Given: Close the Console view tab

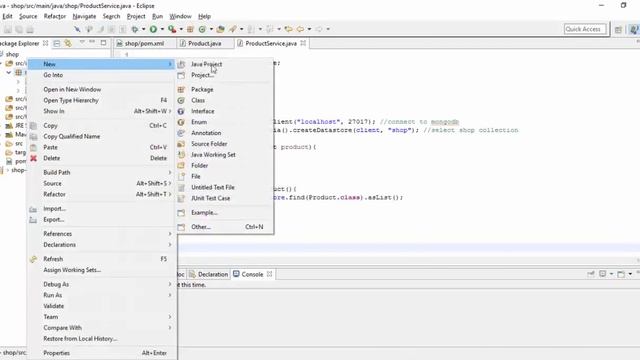Looking at the screenshot, I should pyautogui.click(x=269, y=274).
